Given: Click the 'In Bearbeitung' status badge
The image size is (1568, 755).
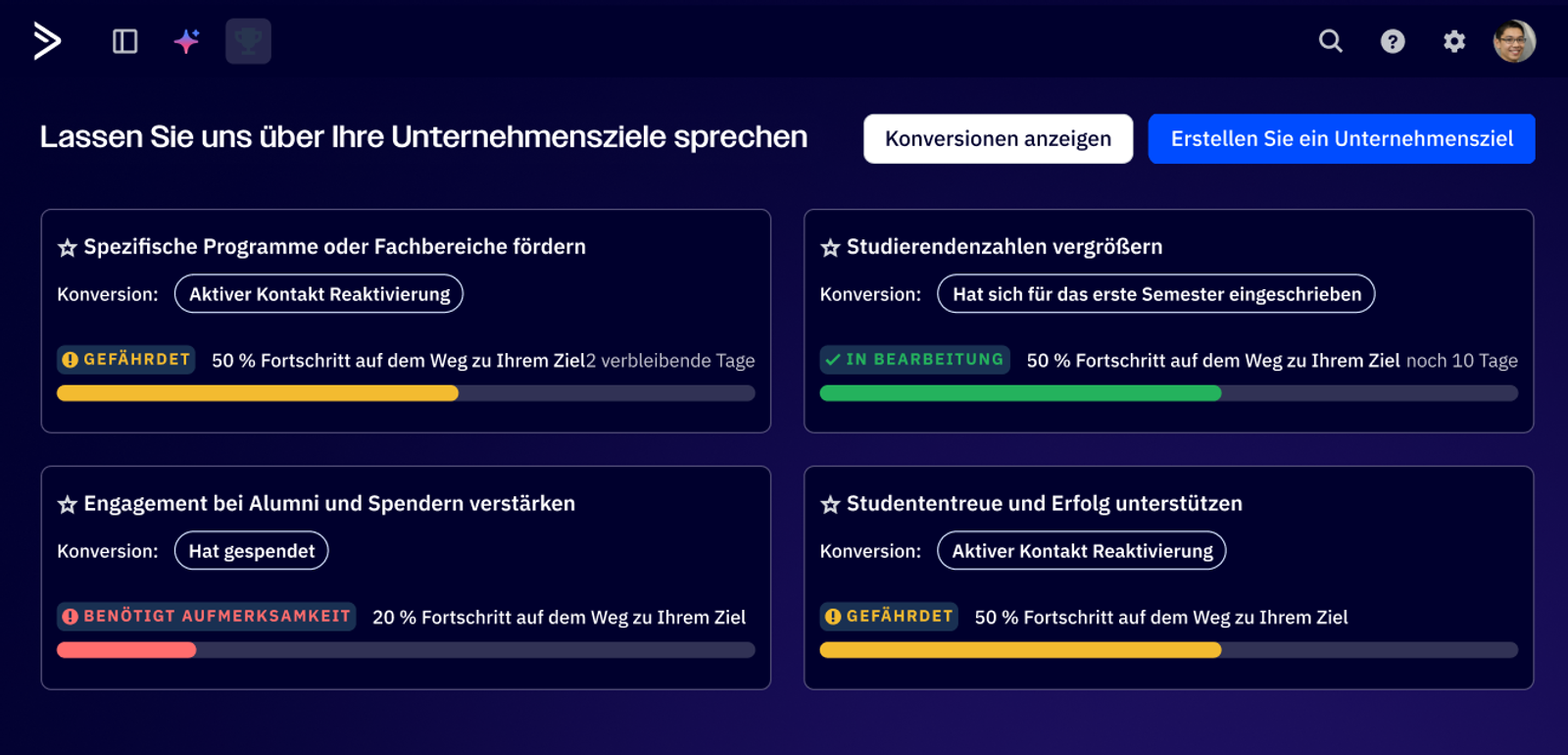Looking at the screenshot, I should 913,360.
